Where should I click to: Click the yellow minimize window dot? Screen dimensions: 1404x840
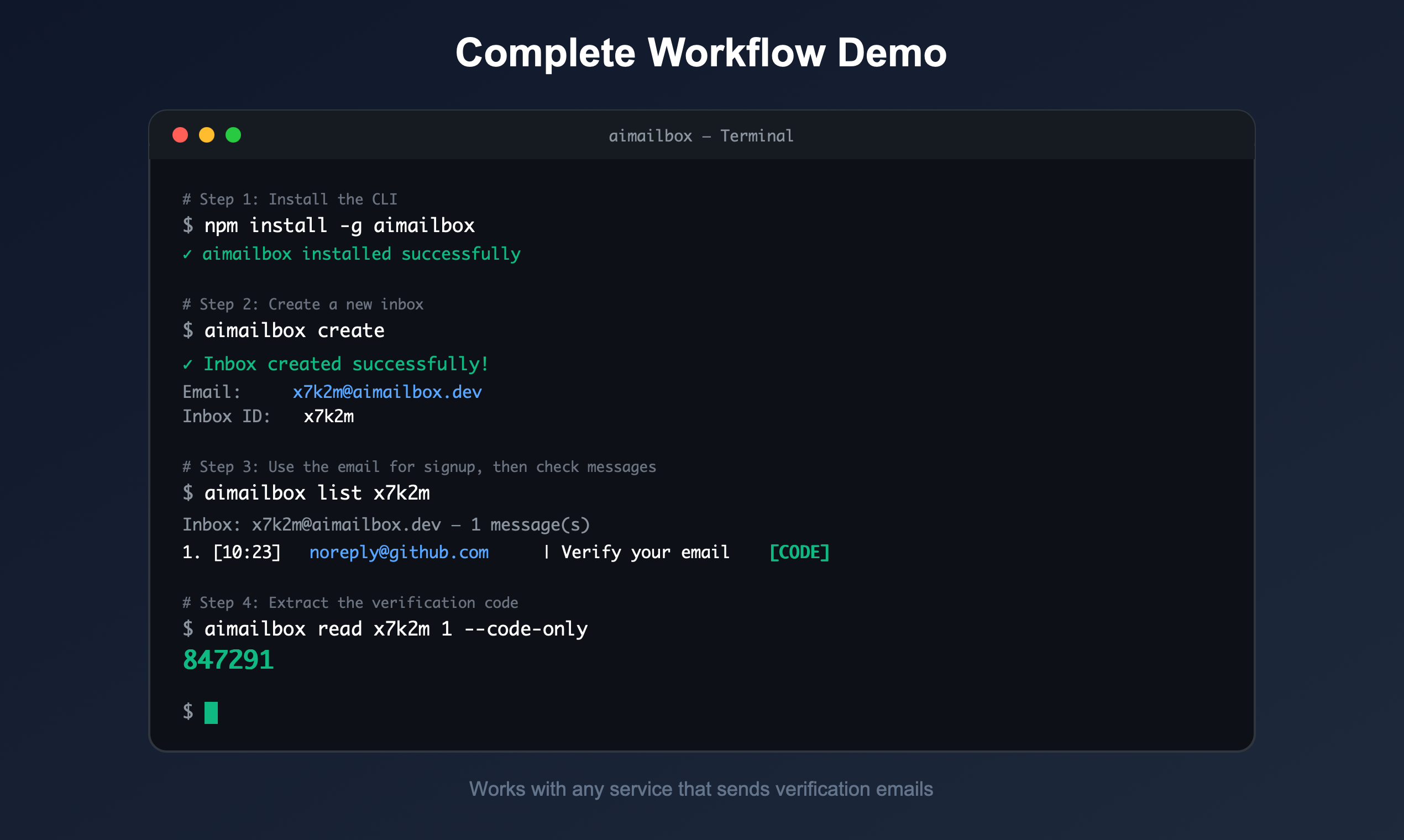pyautogui.click(x=207, y=135)
